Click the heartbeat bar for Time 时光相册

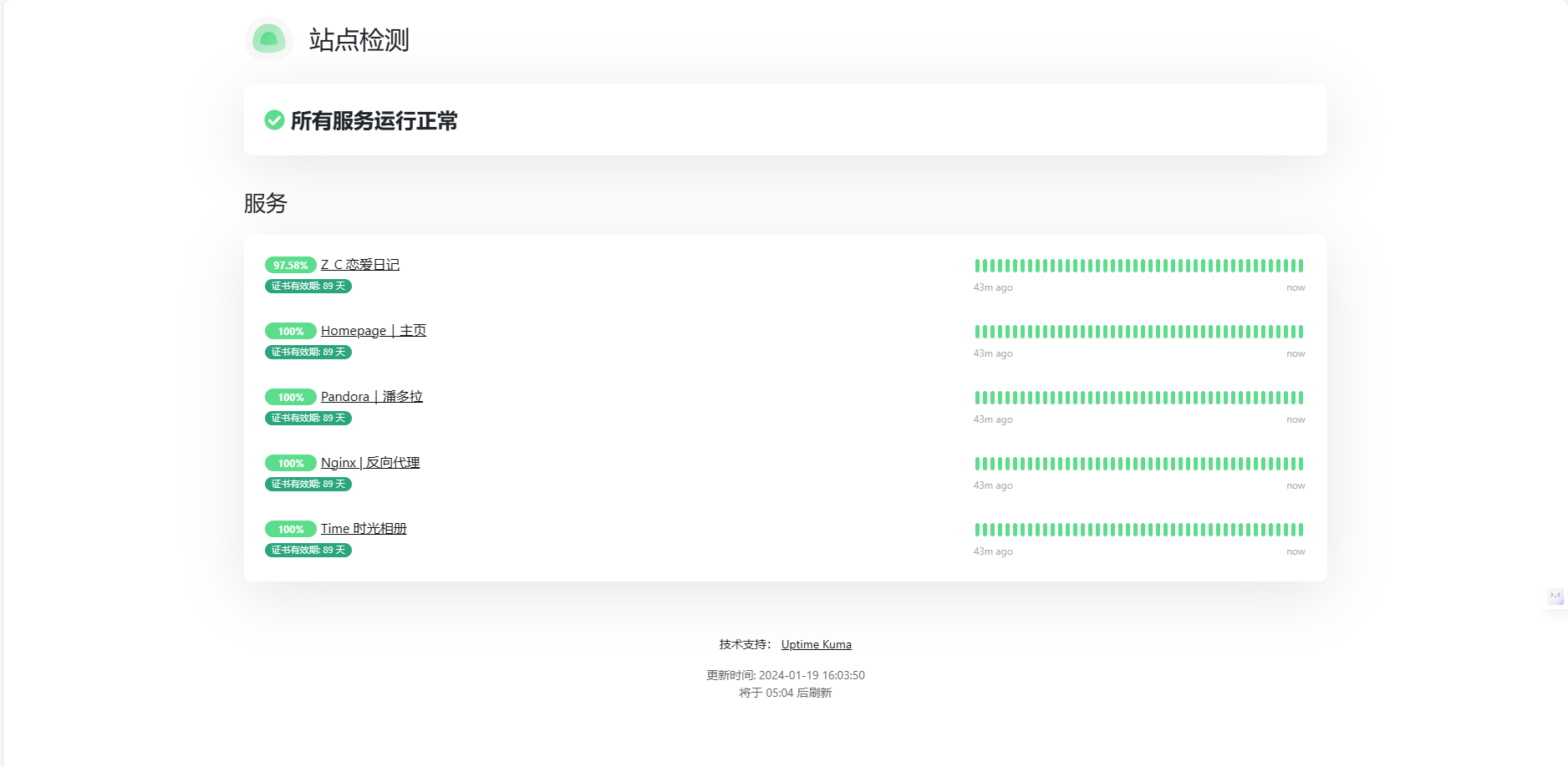click(1139, 530)
